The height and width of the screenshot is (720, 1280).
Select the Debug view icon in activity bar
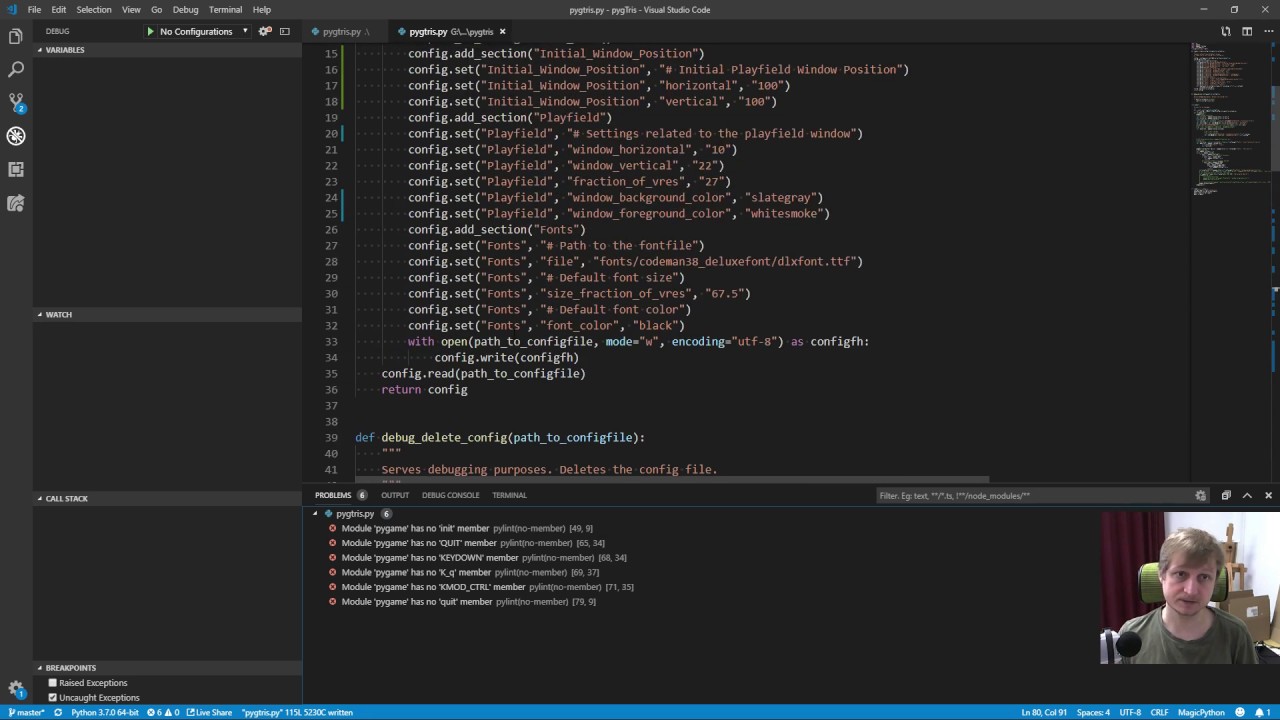point(16,136)
